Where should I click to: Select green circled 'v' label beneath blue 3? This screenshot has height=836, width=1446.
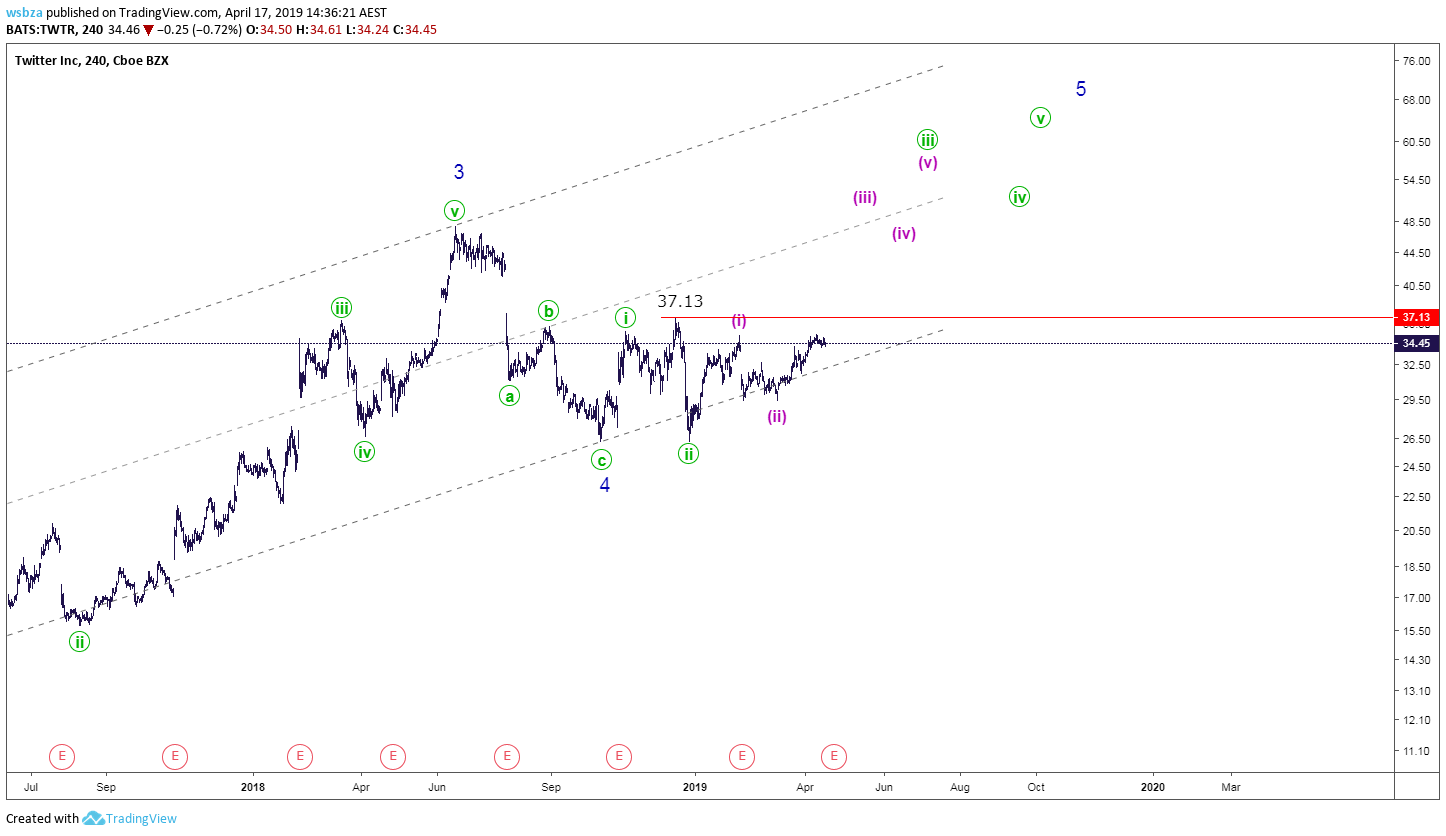(x=454, y=210)
